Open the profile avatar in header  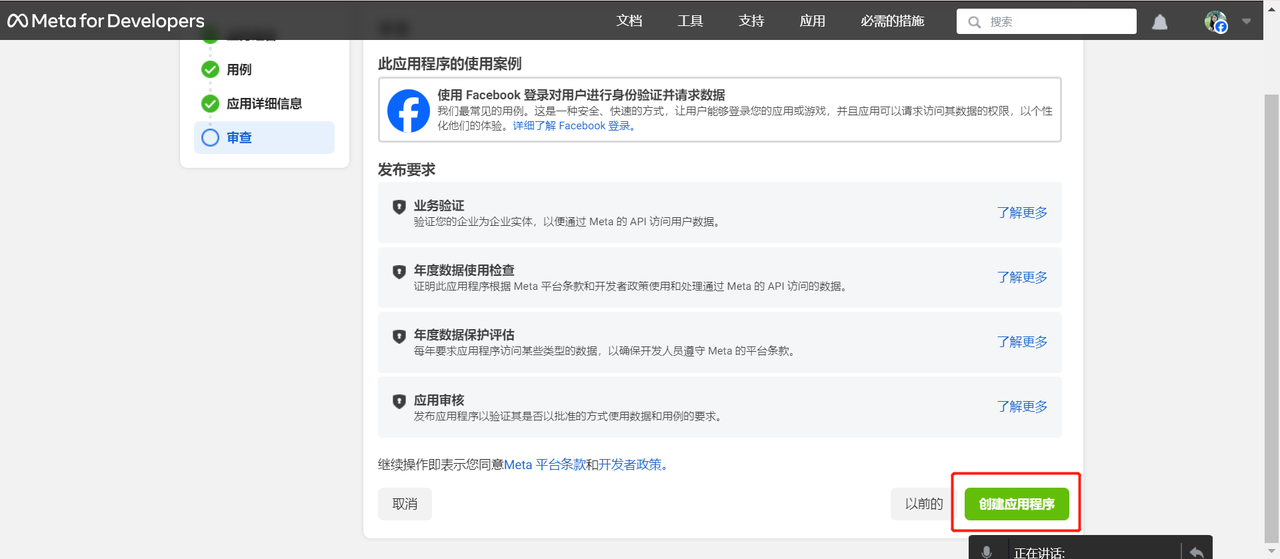tap(1215, 21)
